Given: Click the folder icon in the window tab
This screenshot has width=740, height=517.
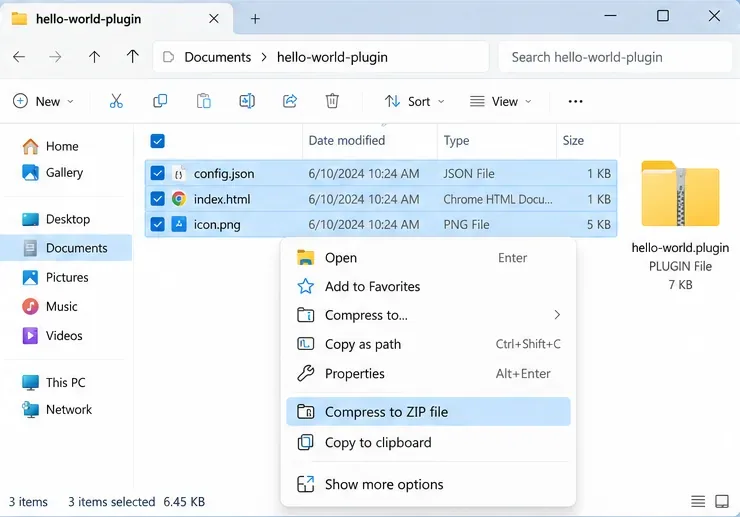Looking at the screenshot, I should (x=19, y=18).
